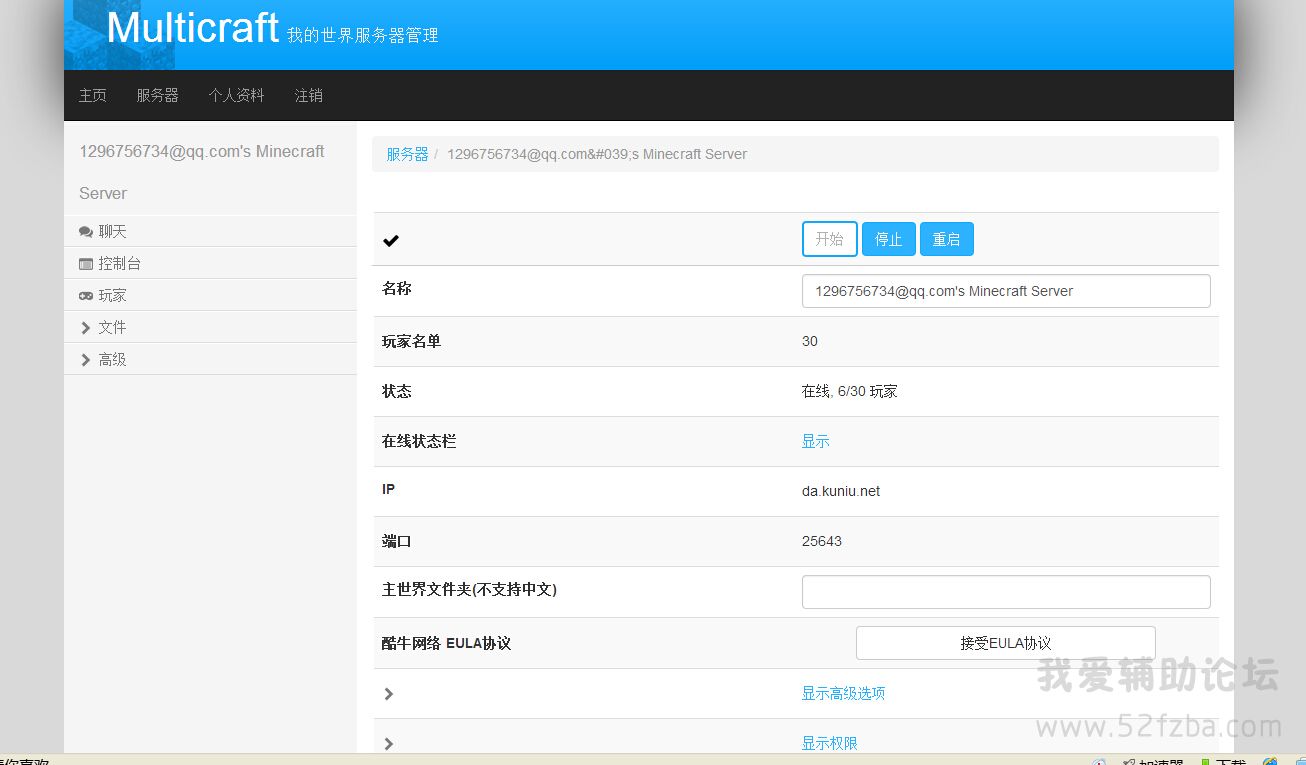Screen dimensions: 1306x765
Task: Click the checkmark status icon
Action: pyautogui.click(x=391, y=240)
